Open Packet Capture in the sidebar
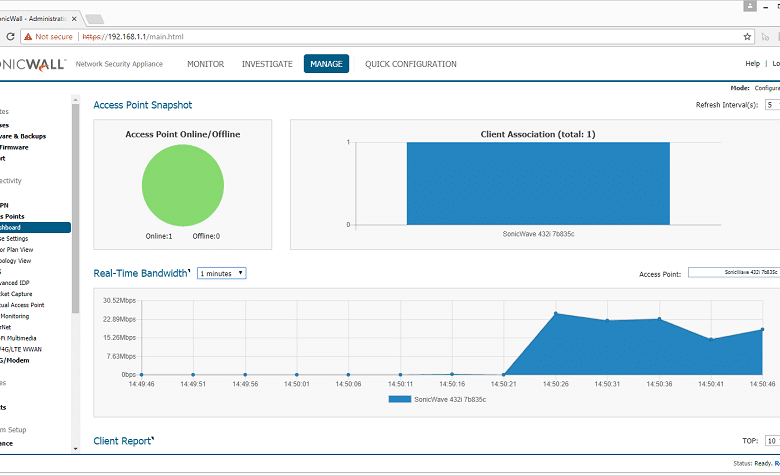780x476 pixels. coord(16,294)
